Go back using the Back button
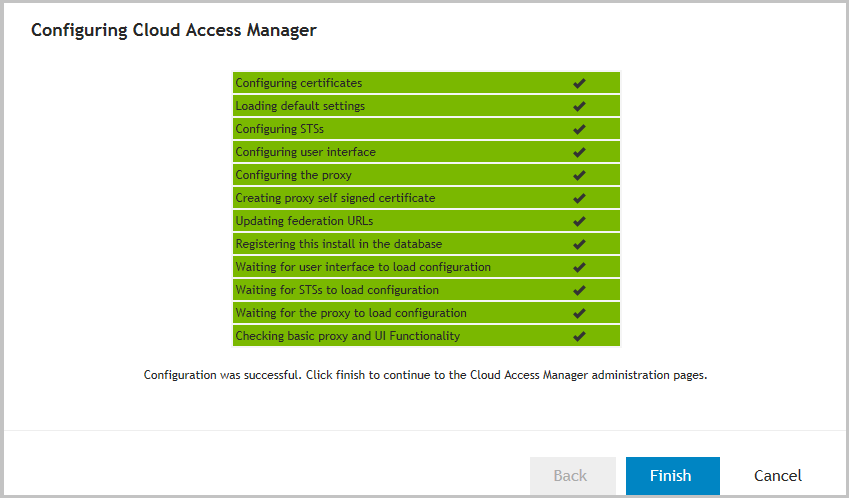 coord(570,476)
